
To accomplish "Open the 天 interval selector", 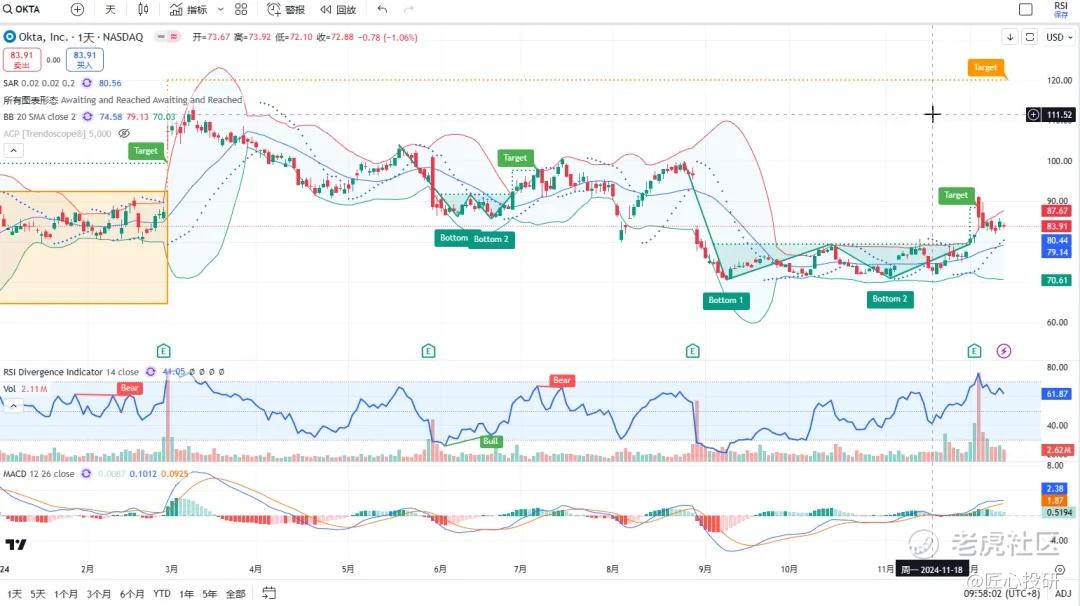I will click(x=110, y=9).
